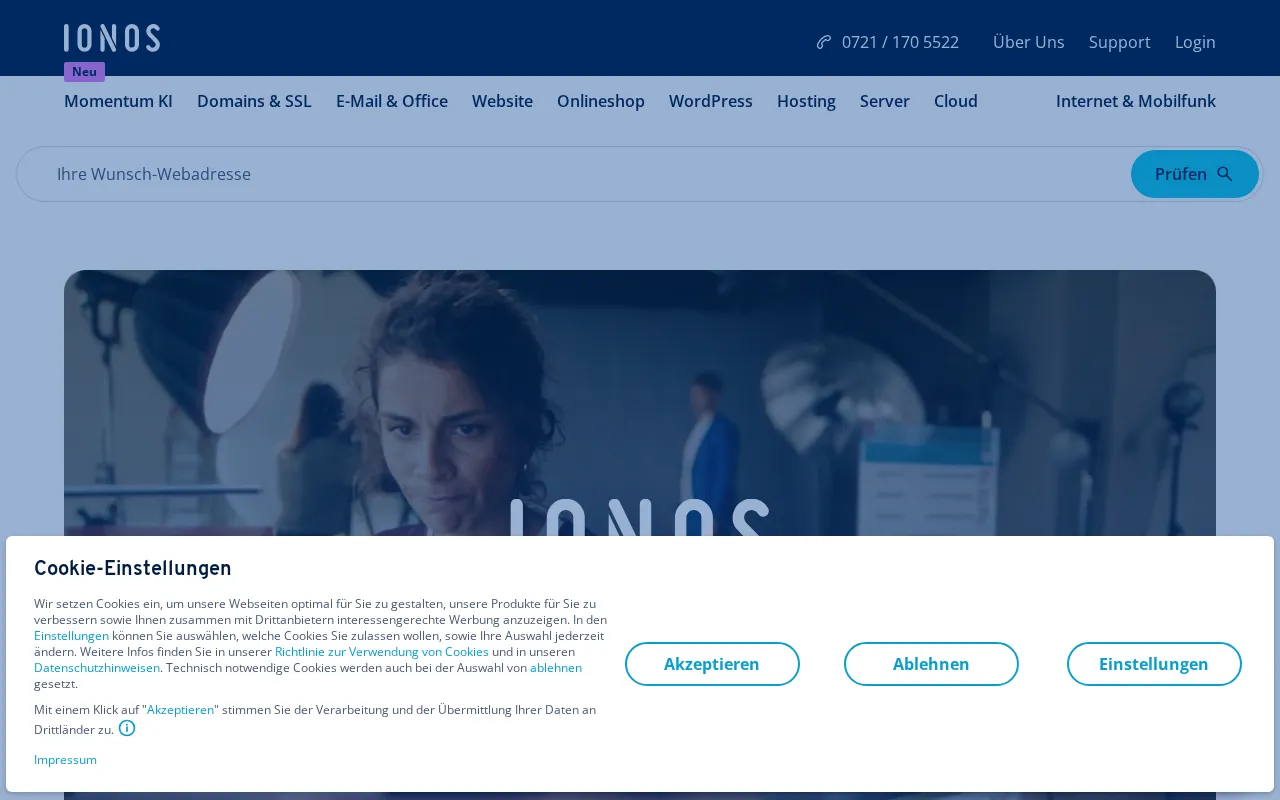This screenshot has width=1280, height=800.
Task: Open Über Uns page
Action: (x=1028, y=42)
